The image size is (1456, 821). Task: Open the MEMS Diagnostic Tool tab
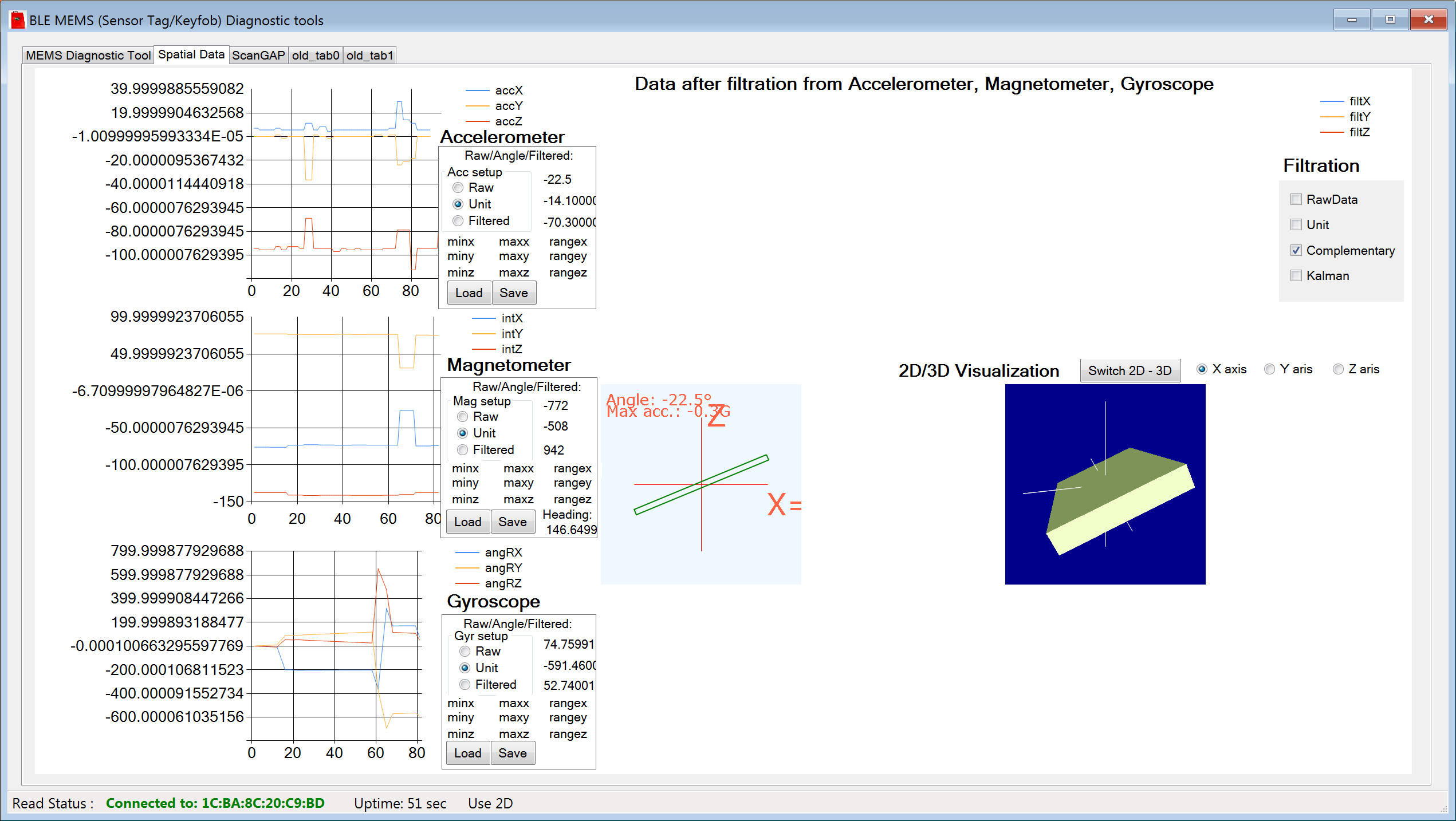click(x=88, y=56)
